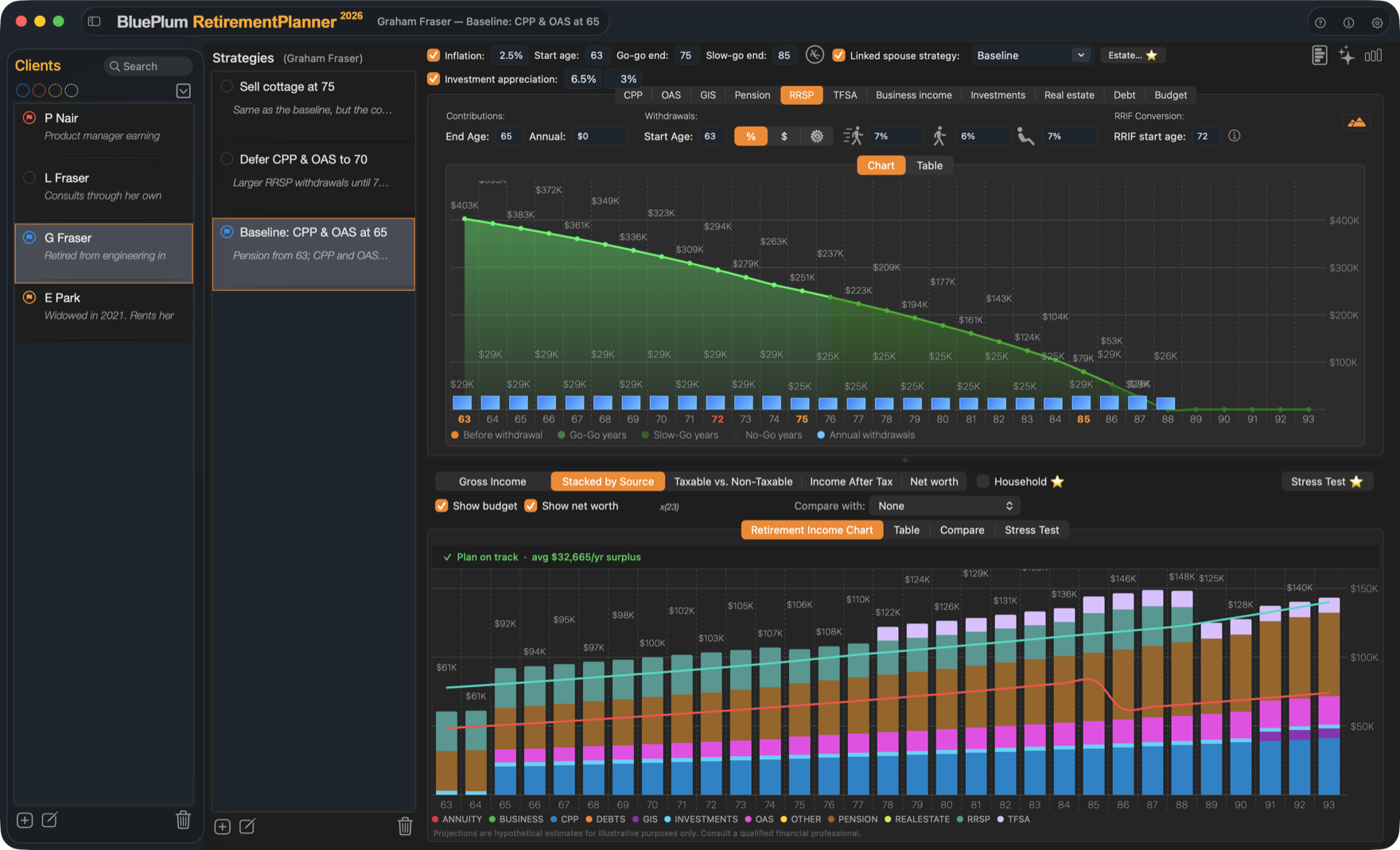The image size is (1400, 850).
Task: Add a new strategy with plus icon
Action: 223,826
